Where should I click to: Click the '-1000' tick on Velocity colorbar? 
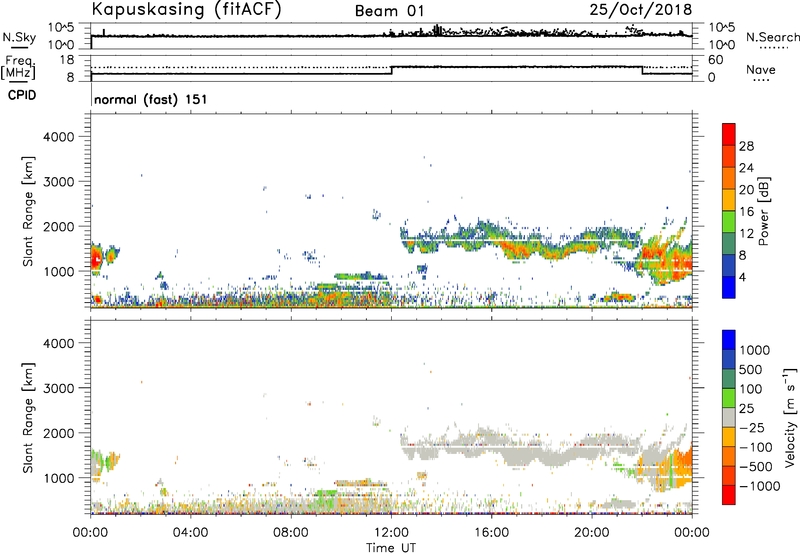tap(759, 486)
